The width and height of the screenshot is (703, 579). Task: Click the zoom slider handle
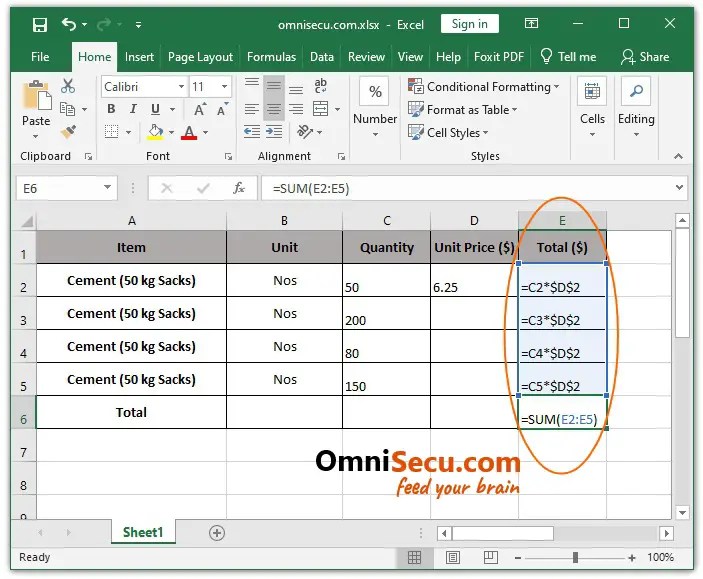coord(575,557)
